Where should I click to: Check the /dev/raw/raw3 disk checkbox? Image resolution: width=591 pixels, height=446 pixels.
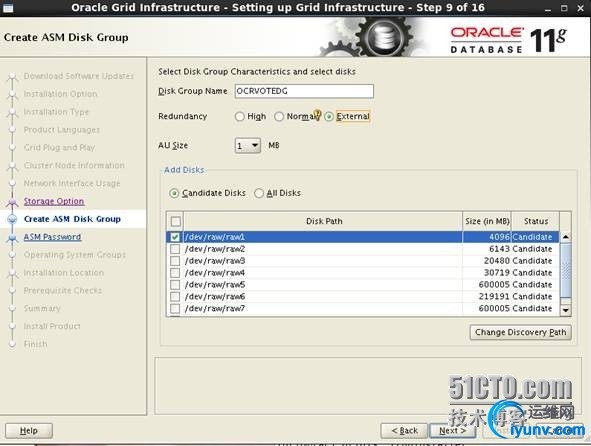pos(175,261)
